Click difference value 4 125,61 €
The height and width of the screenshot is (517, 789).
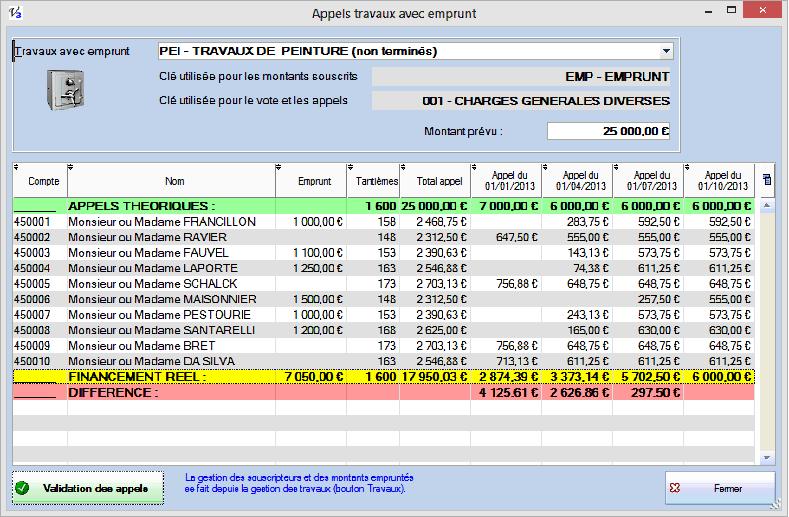(x=508, y=393)
